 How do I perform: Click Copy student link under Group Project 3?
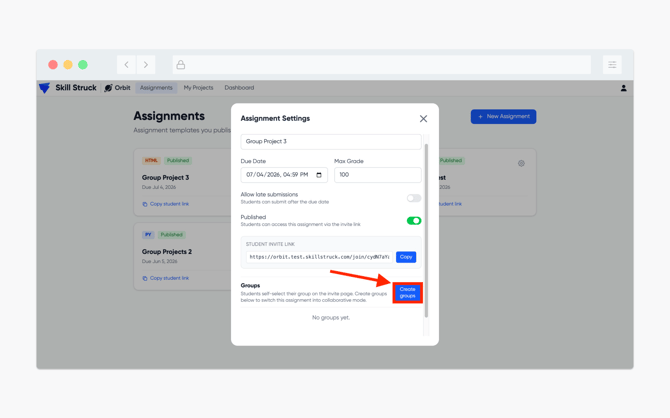169,204
